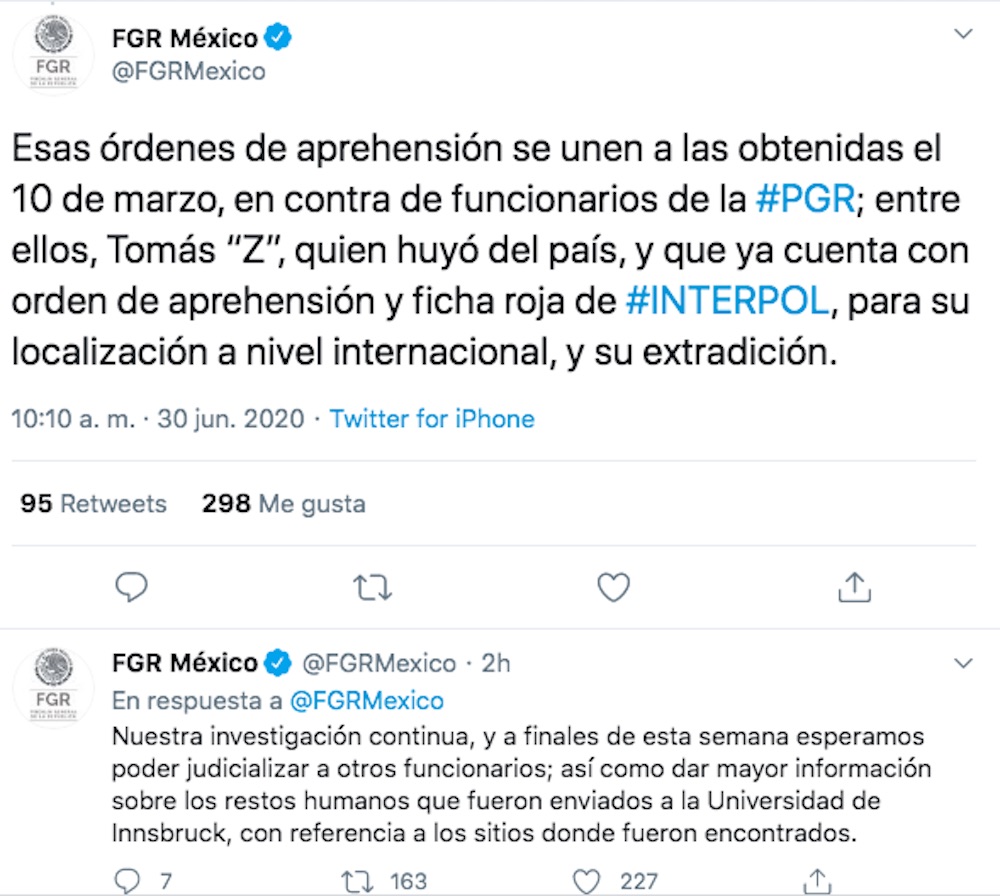Like the main tweet via heart icon
Screen dimensions: 1000x896
click(x=613, y=588)
